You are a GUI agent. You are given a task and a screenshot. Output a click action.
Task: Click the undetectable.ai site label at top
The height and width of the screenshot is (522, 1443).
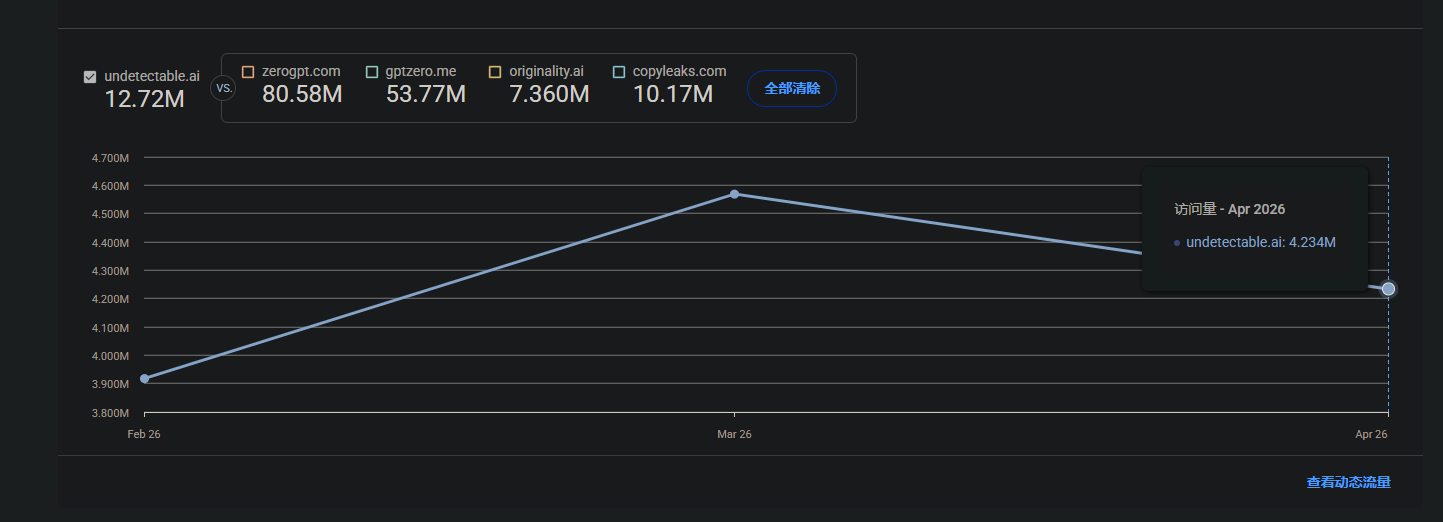(152, 77)
